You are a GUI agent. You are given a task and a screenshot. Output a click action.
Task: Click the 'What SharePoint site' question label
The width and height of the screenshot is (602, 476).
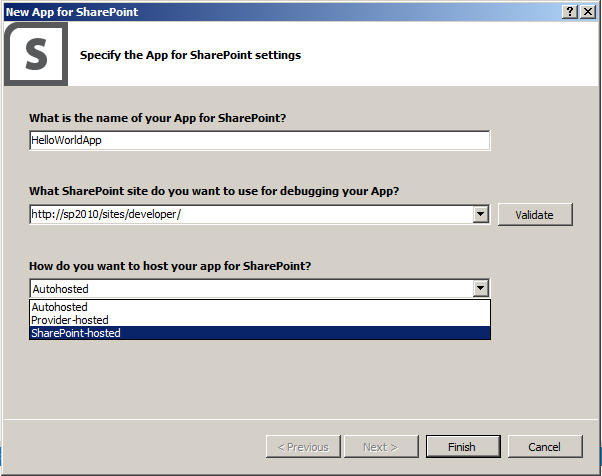[x=214, y=191]
